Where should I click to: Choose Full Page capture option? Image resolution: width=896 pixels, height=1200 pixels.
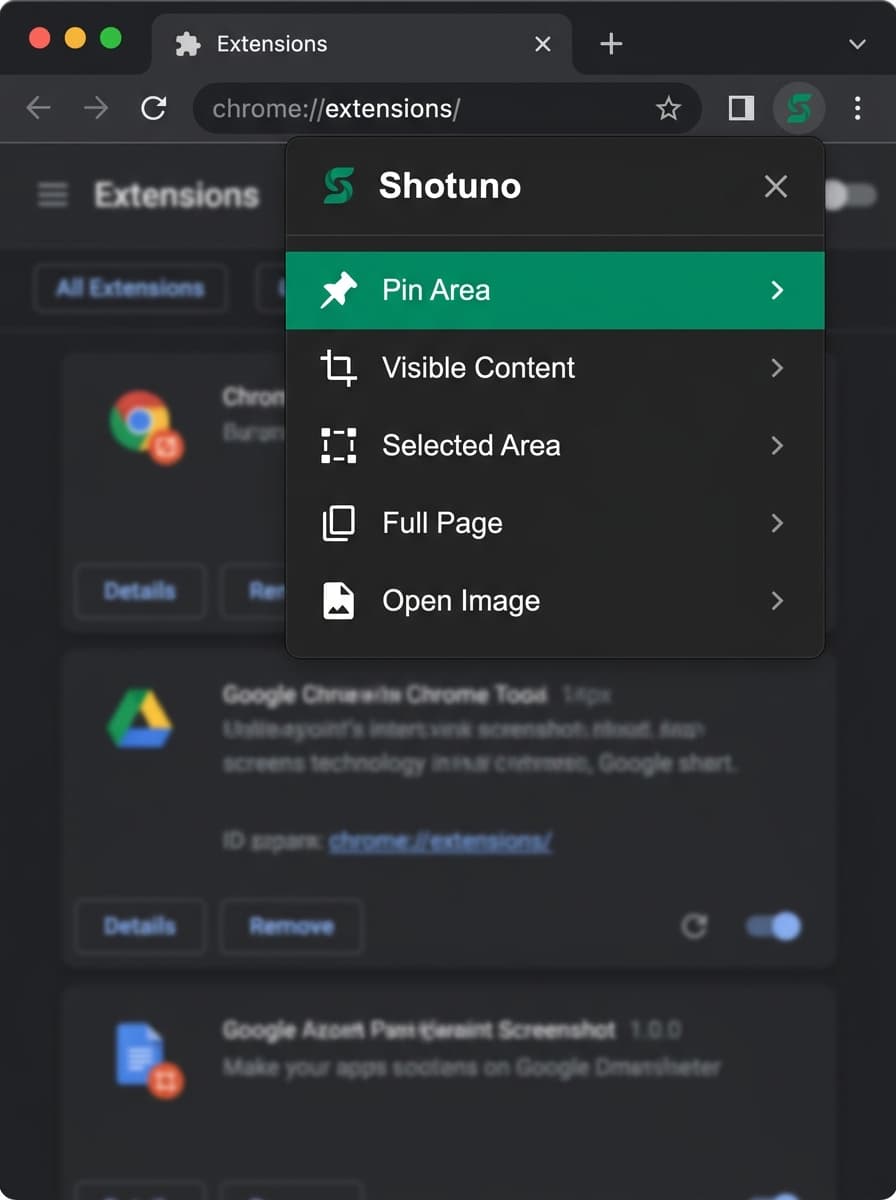tap(555, 523)
